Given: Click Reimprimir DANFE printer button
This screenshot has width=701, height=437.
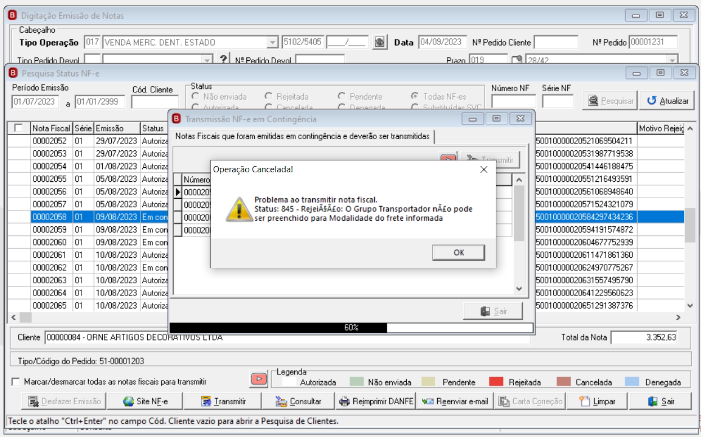Looking at the screenshot, I should (x=376, y=401).
